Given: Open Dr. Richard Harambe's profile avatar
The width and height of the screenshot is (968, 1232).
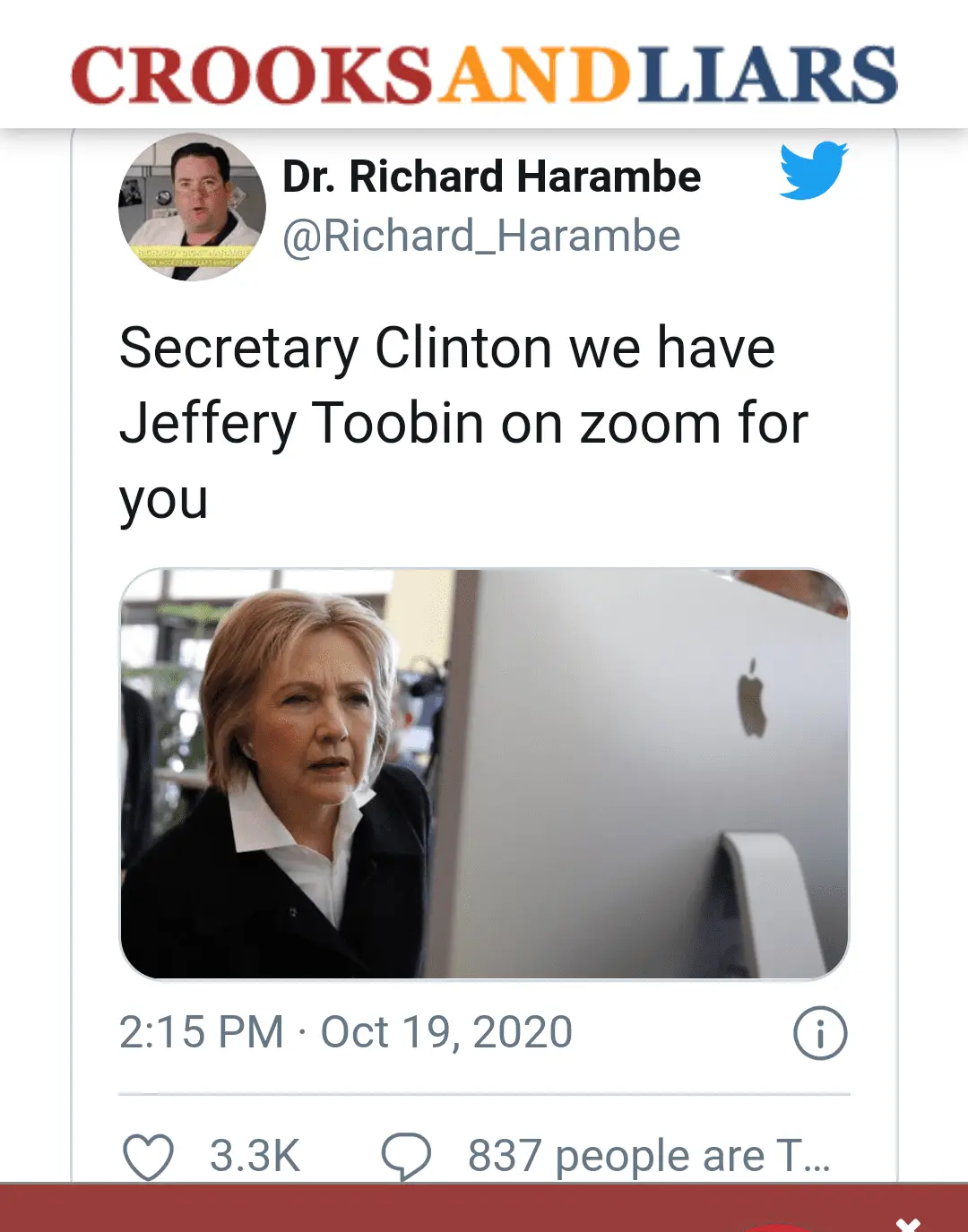Looking at the screenshot, I should click(x=192, y=207).
